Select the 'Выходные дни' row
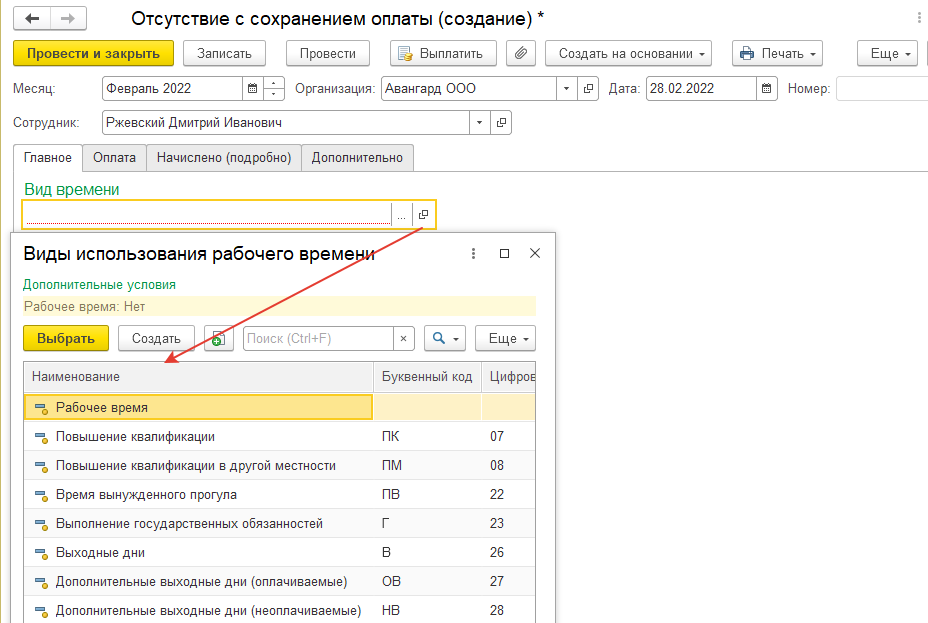 pos(279,553)
